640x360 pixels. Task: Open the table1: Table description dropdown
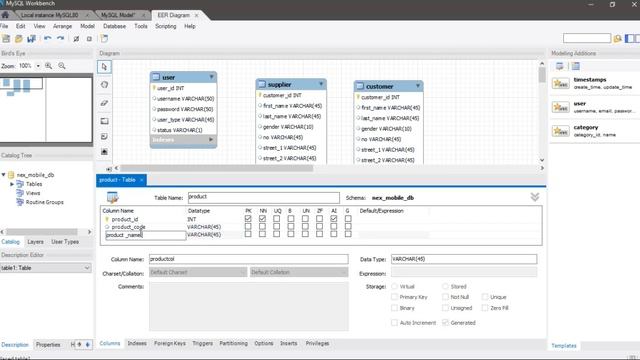tap(87, 268)
